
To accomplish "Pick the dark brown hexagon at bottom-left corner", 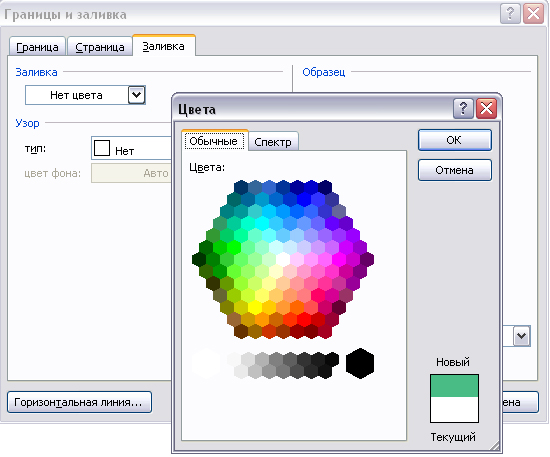I will coord(241,331).
